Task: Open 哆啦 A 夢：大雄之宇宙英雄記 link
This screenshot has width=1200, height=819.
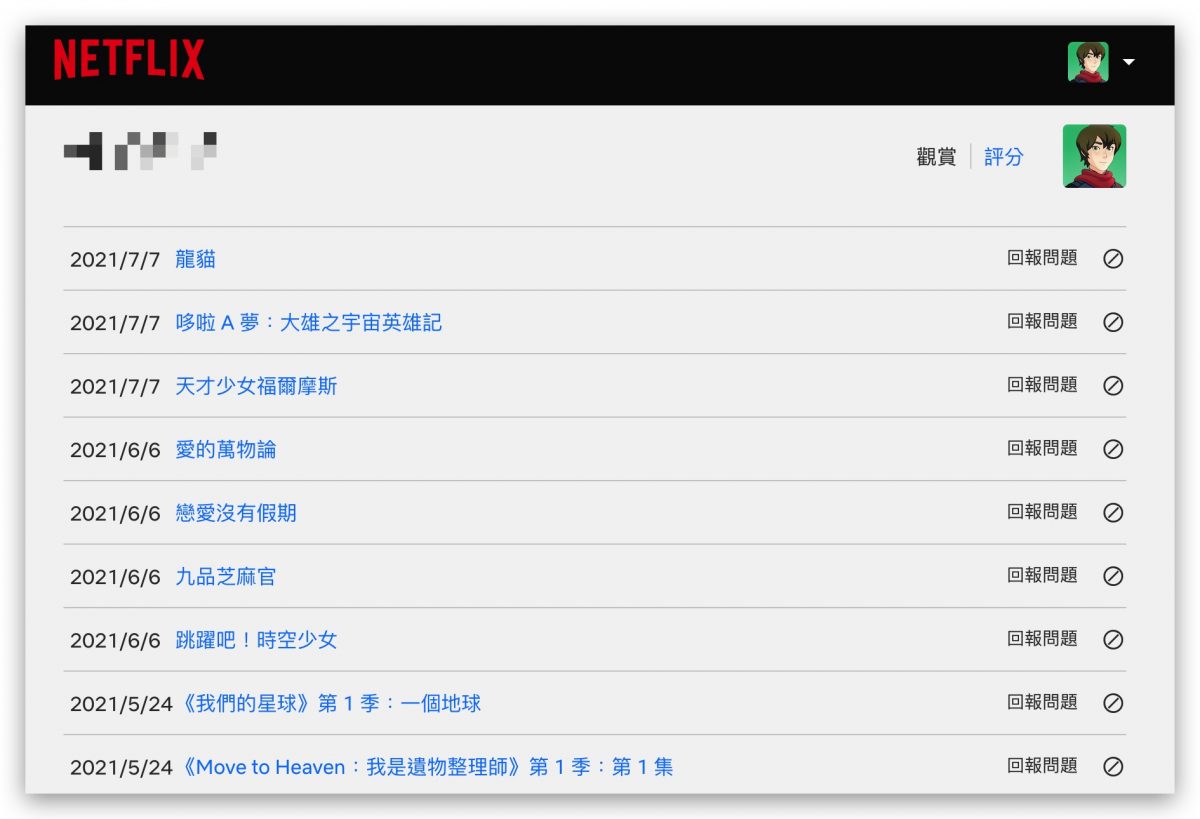Action: tap(309, 323)
